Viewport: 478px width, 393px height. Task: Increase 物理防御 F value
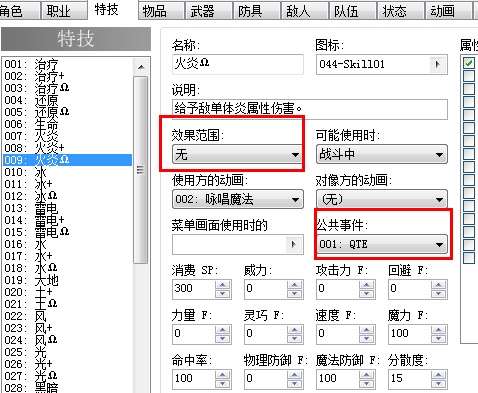tap(294, 375)
